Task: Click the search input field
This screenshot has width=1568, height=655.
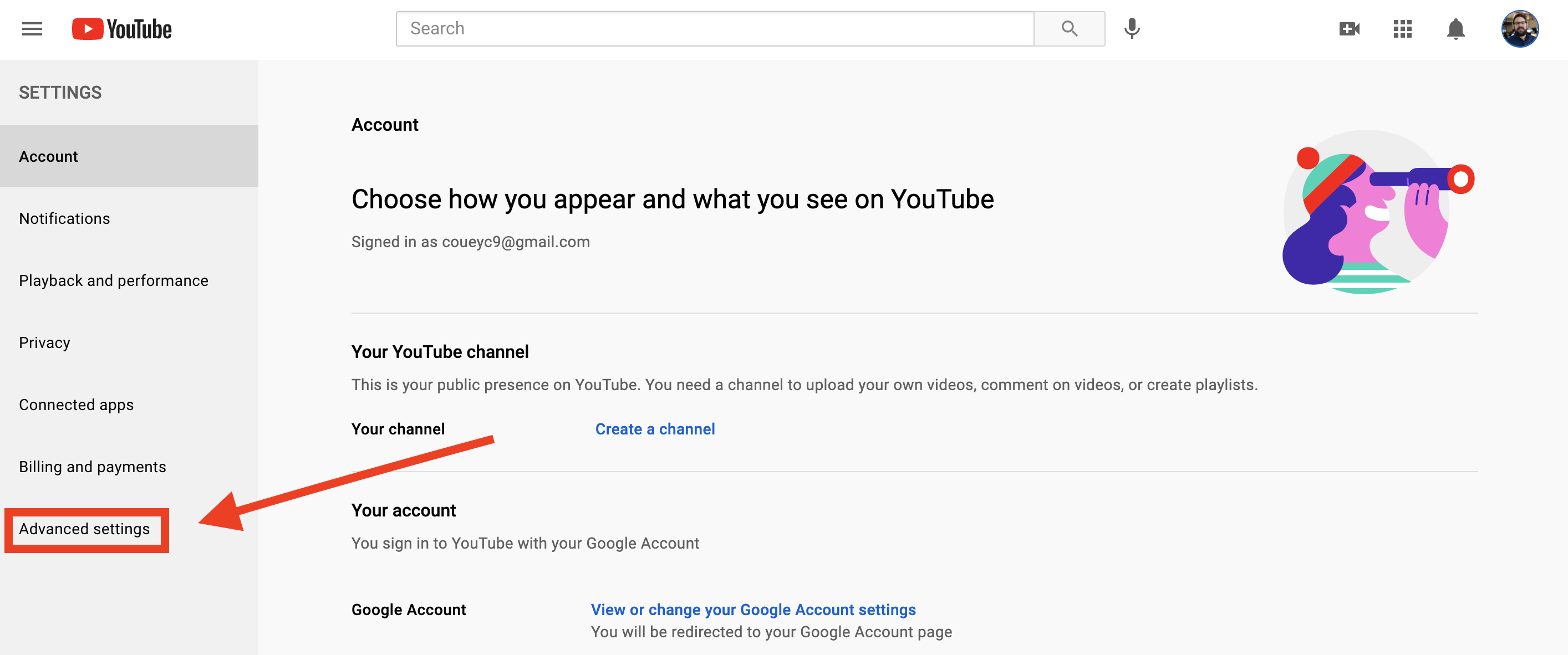Action: click(713, 27)
